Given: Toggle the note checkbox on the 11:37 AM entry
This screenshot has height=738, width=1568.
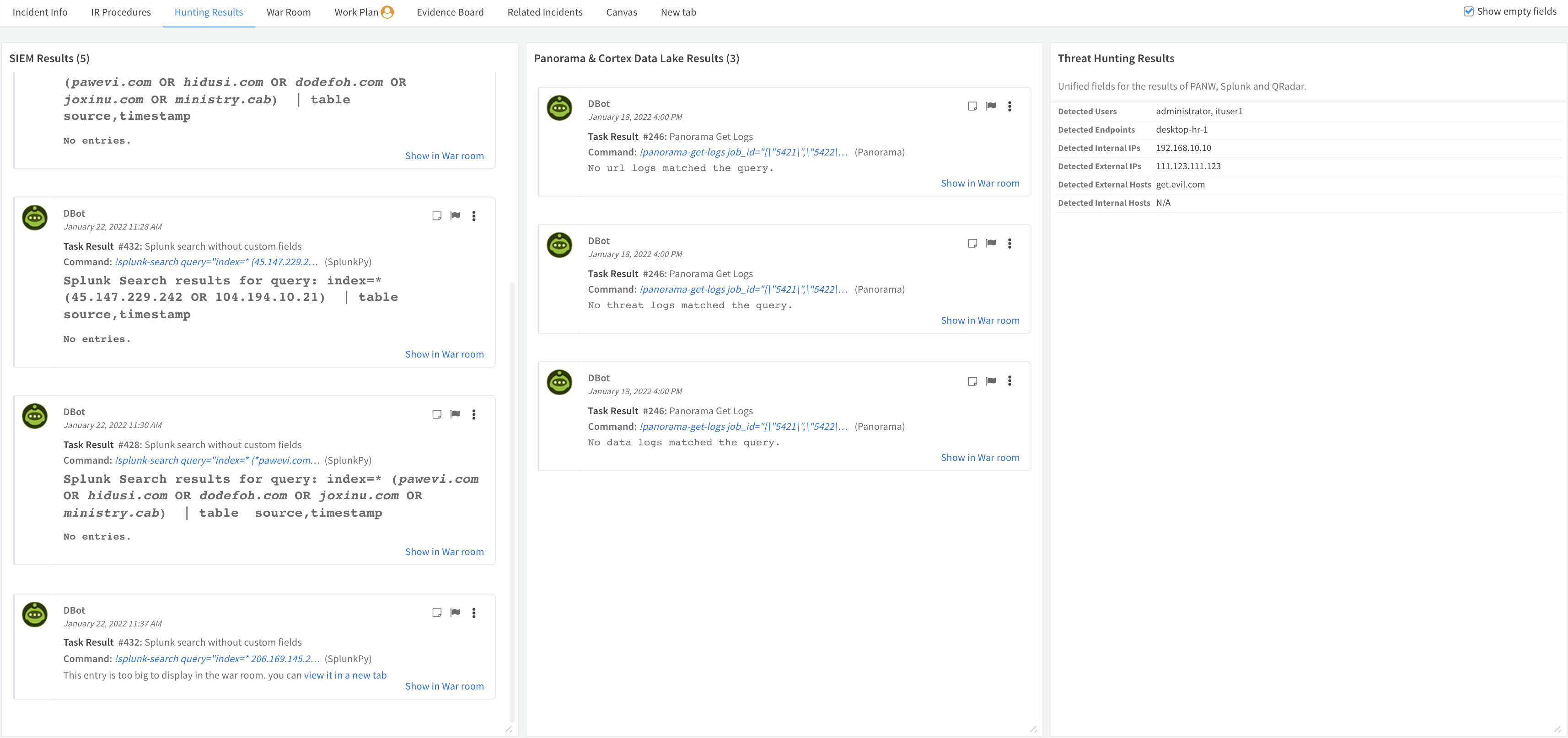Looking at the screenshot, I should (x=436, y=613).
